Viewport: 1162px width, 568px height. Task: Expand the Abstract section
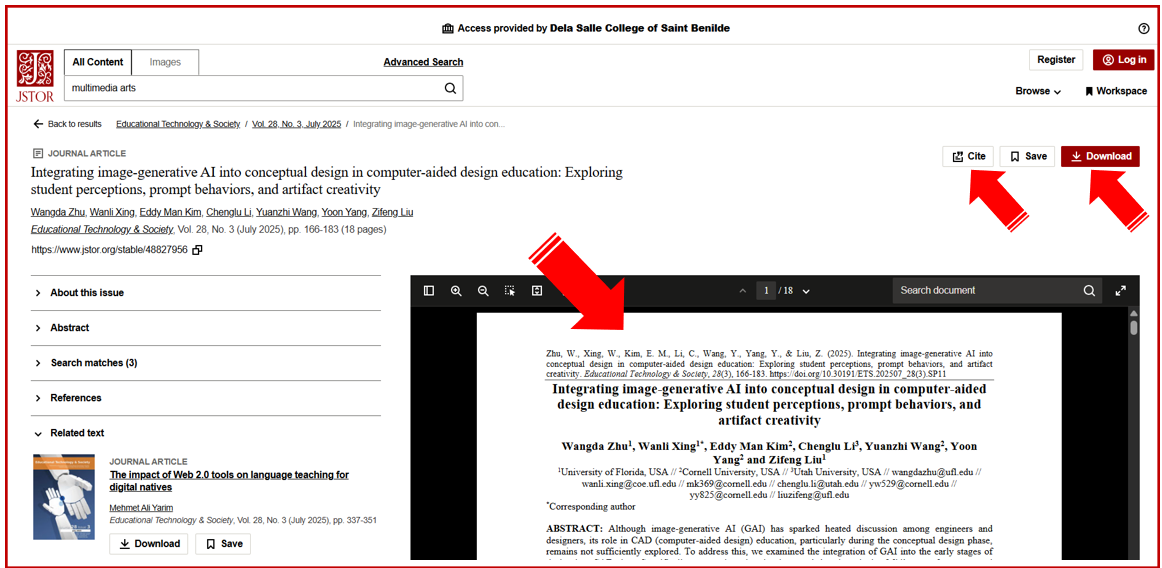click(206, 328)
